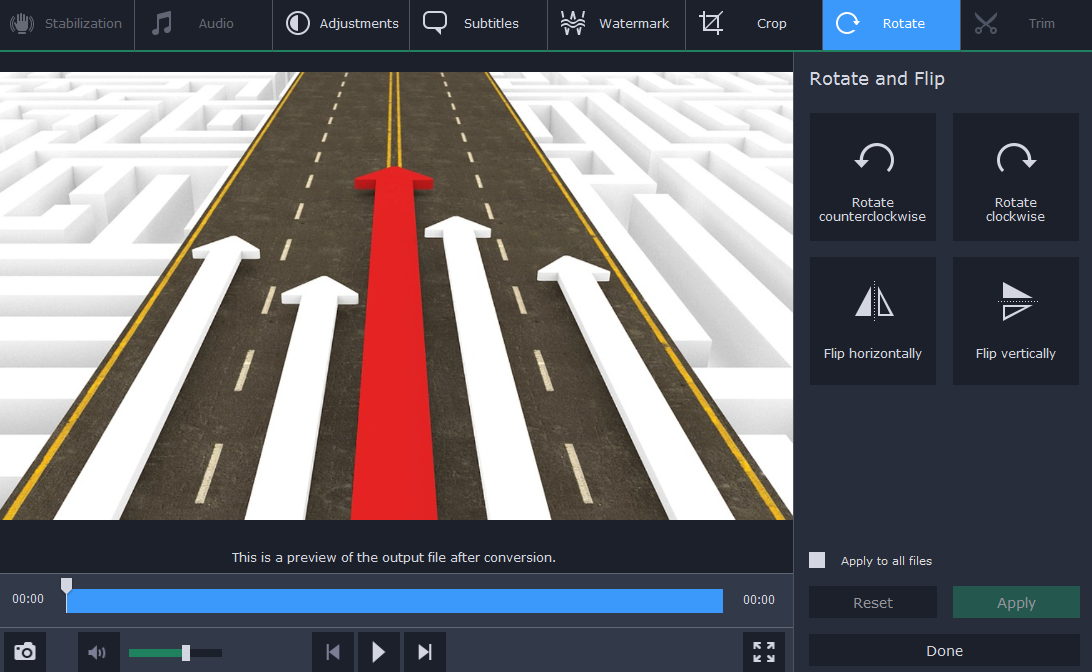Screen dimensions: 1092x672
Task: Flip the video vertically
Action: [x=1015, y=321]
